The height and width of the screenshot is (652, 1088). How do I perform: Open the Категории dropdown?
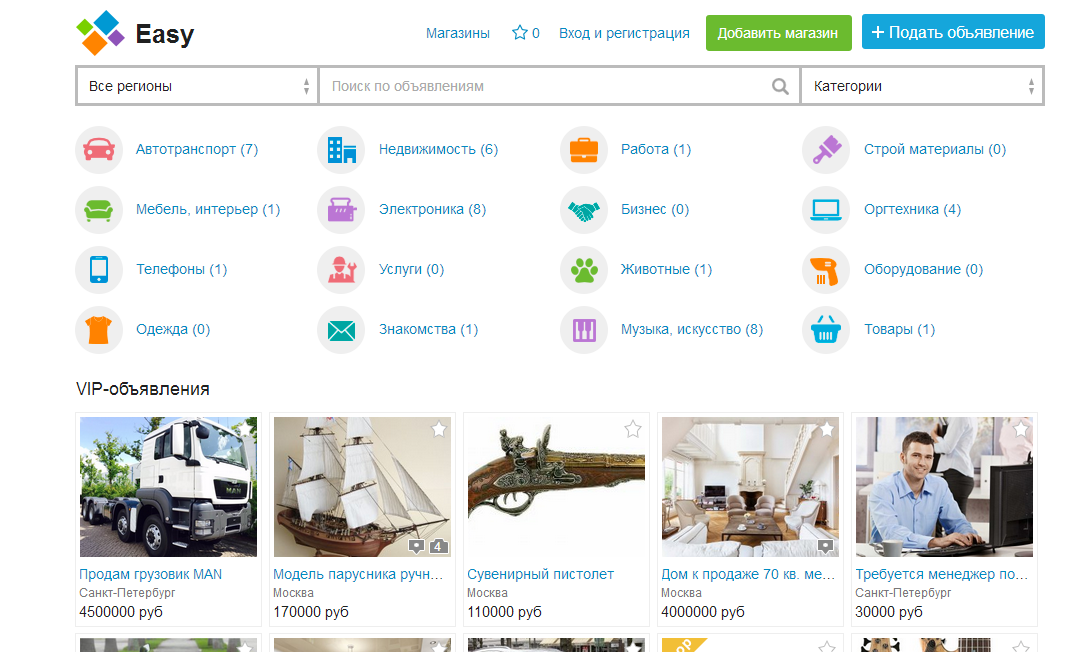click(x=922, y=86)
